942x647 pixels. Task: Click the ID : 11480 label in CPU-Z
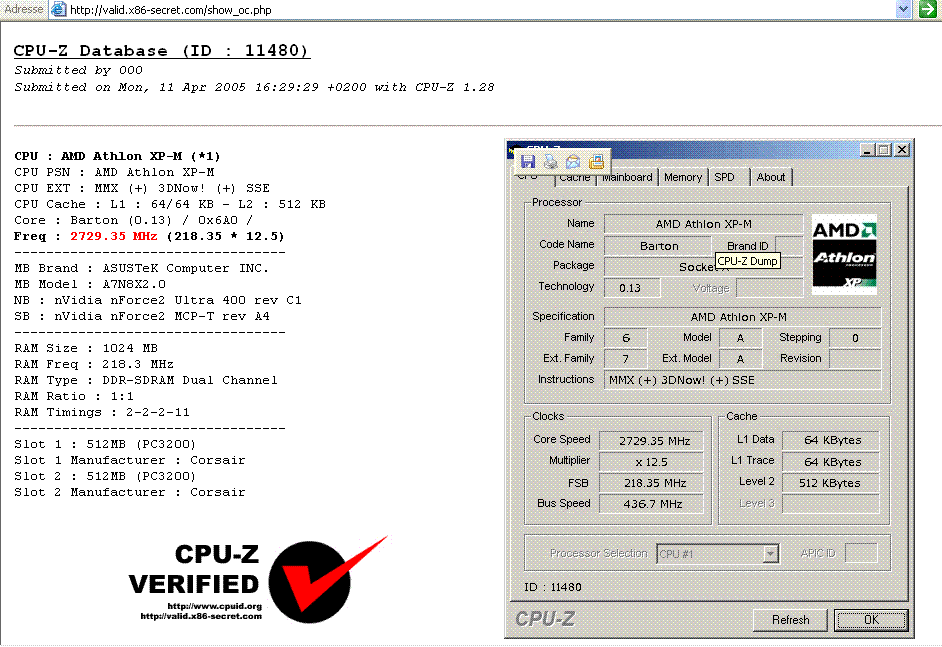(x=553, y=587)
